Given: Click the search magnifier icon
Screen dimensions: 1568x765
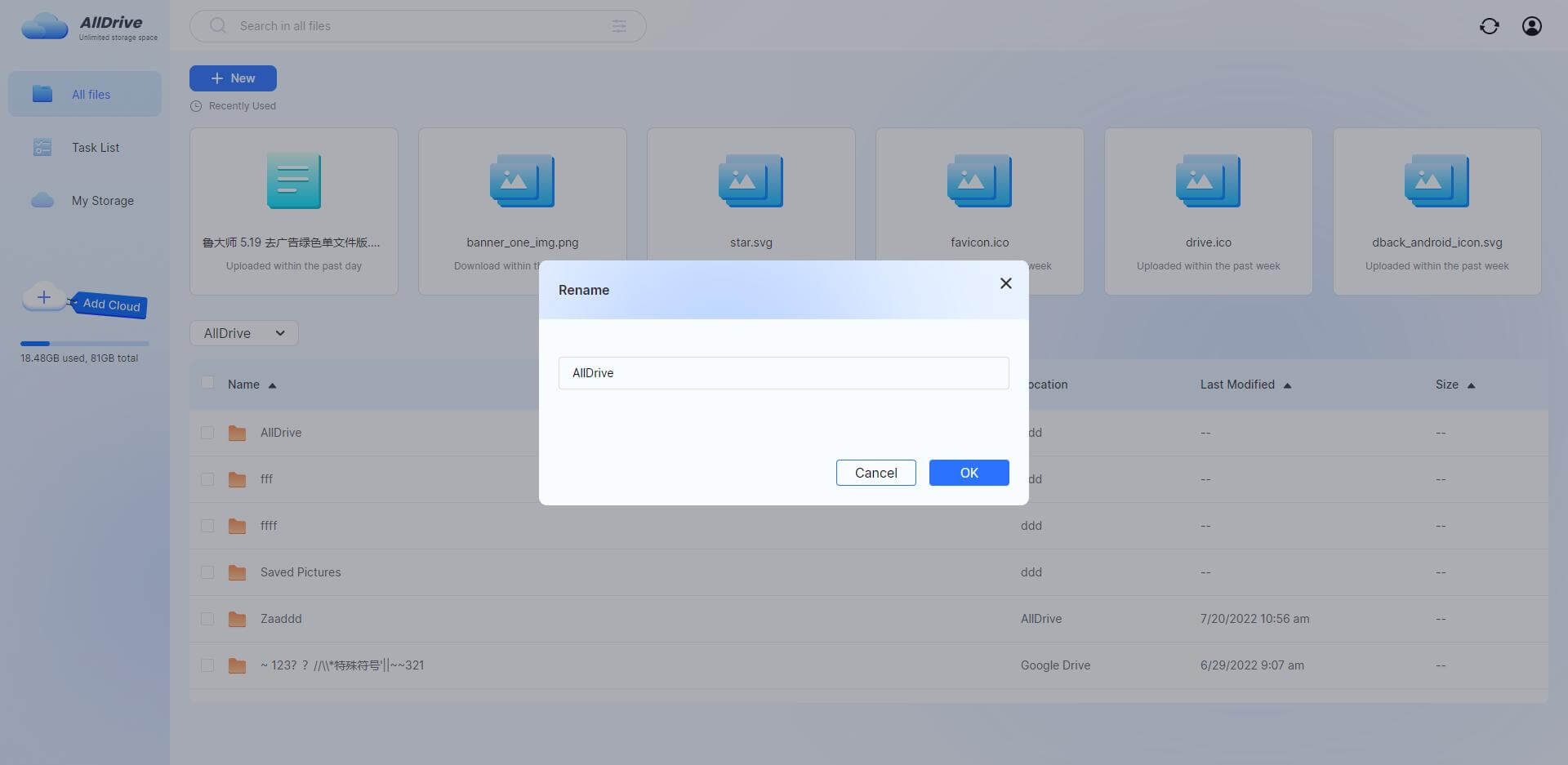Looking at the screenshot, I should [218, 26].
